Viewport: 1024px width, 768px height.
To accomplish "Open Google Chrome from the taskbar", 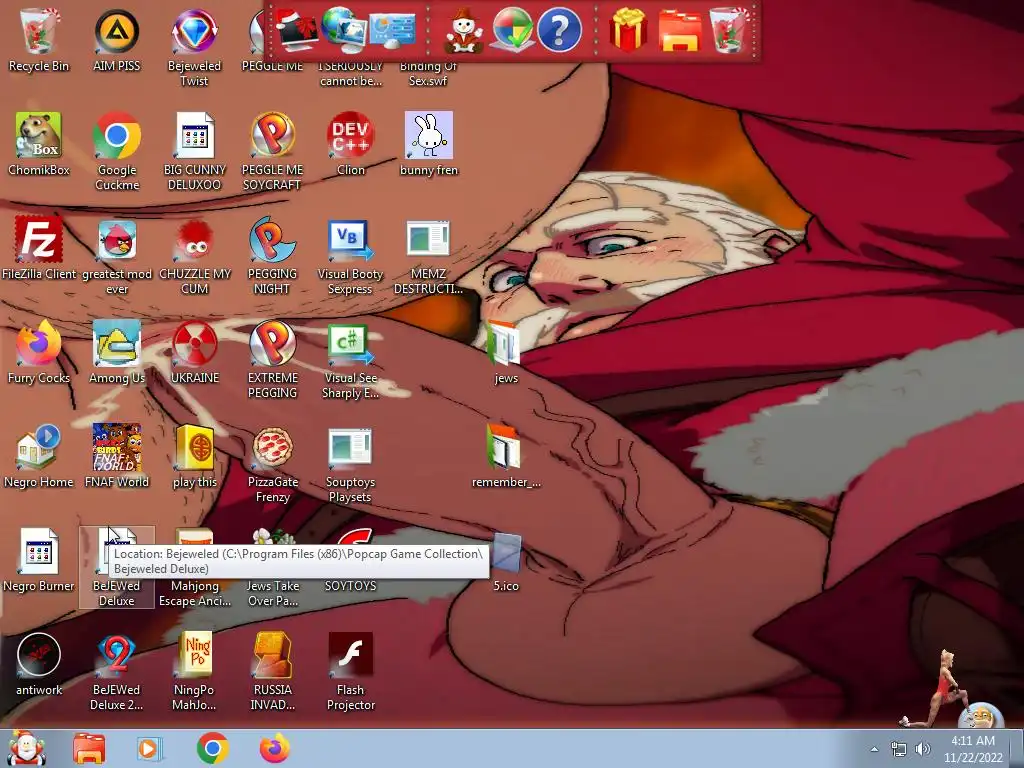I will [x=212, y=748].
